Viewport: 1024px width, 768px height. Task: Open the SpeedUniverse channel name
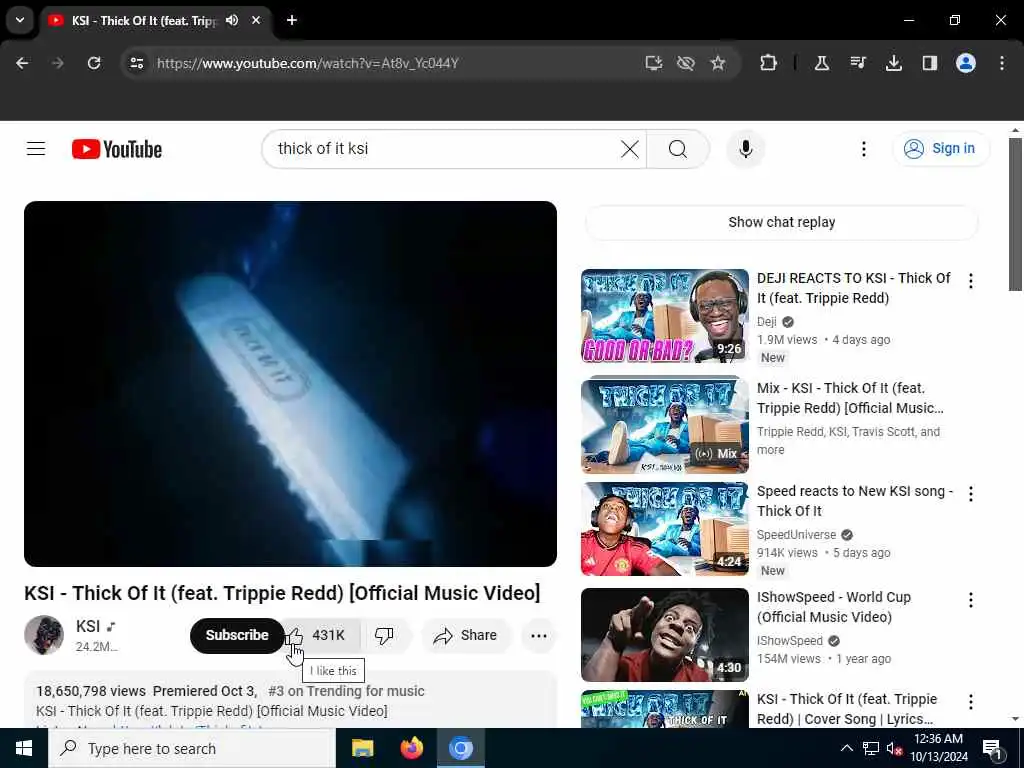pyautogui.click(x=797, y=535)
